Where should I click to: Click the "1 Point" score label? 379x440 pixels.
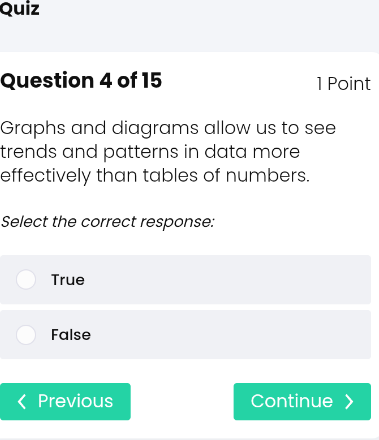[x=343, y=83]
